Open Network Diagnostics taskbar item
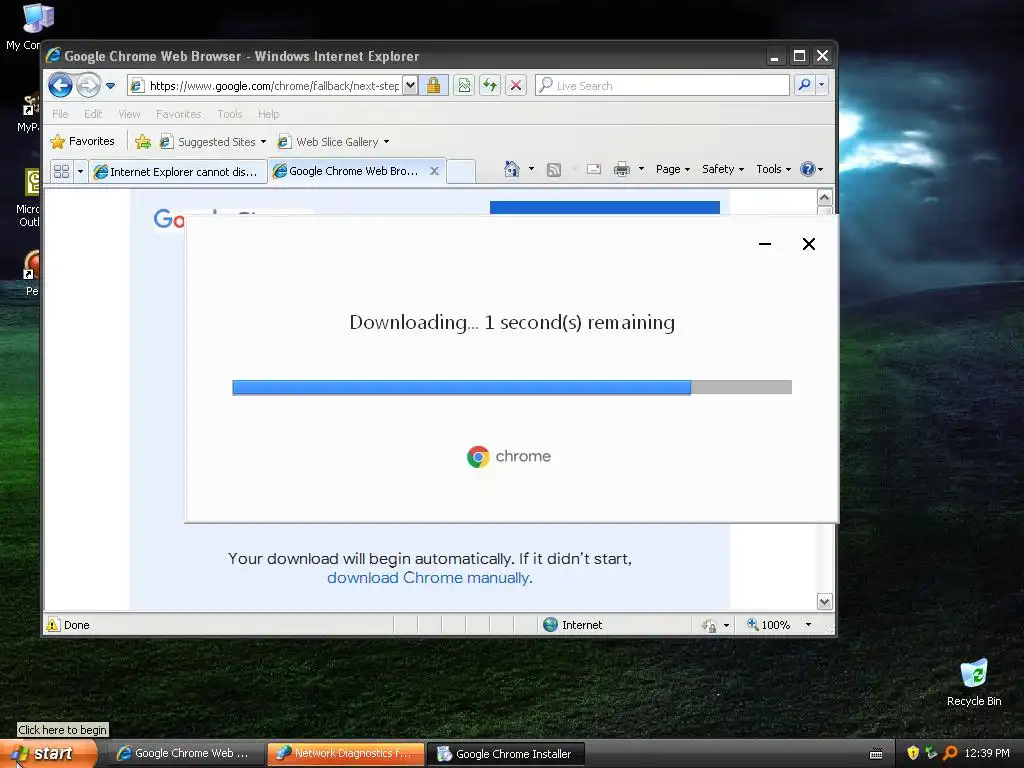Screen dimensions: 1024x768 point(345,754)
